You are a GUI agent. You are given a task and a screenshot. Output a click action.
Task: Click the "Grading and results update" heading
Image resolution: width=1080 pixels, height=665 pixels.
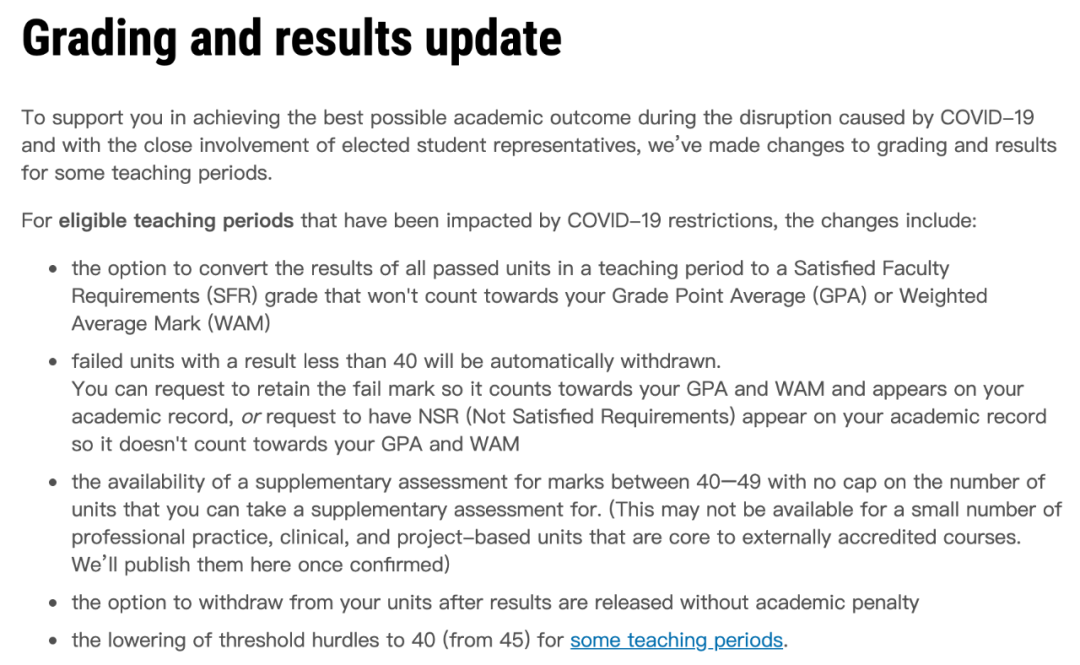pos(291,38)
